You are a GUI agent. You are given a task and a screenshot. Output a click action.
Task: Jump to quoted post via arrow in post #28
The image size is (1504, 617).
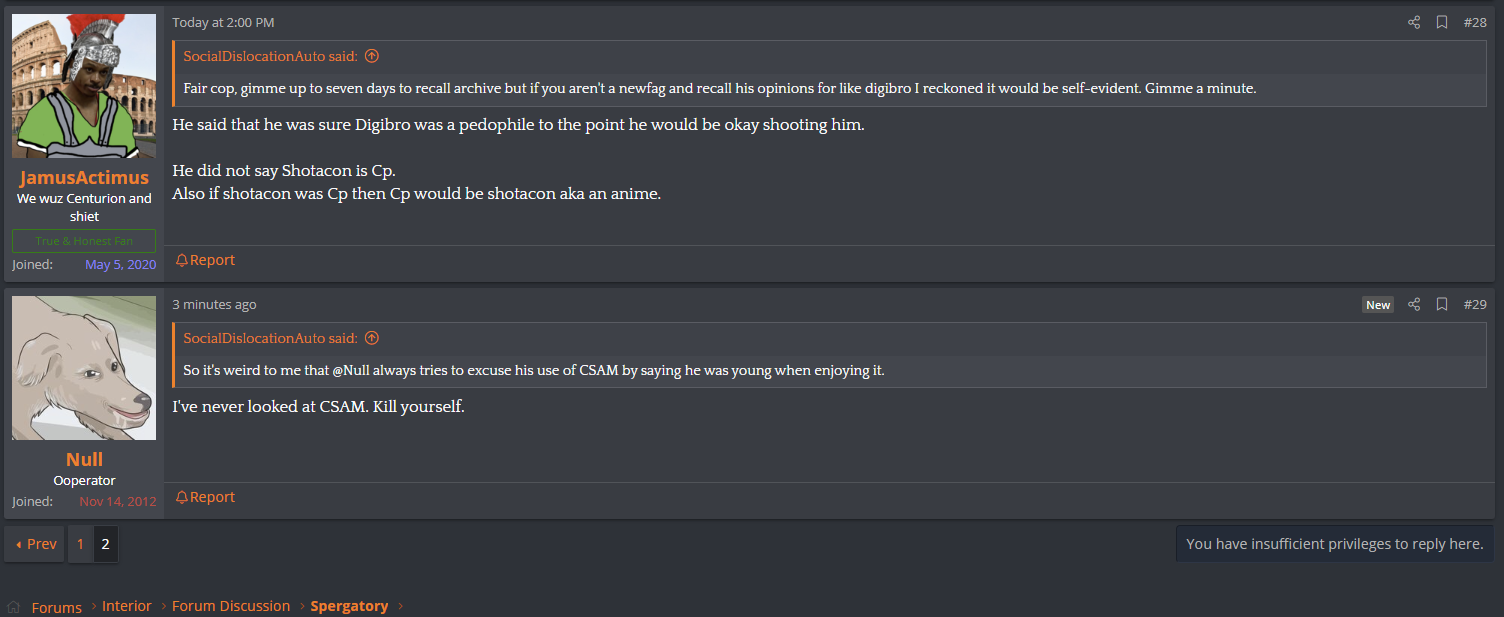coord(372,57)
